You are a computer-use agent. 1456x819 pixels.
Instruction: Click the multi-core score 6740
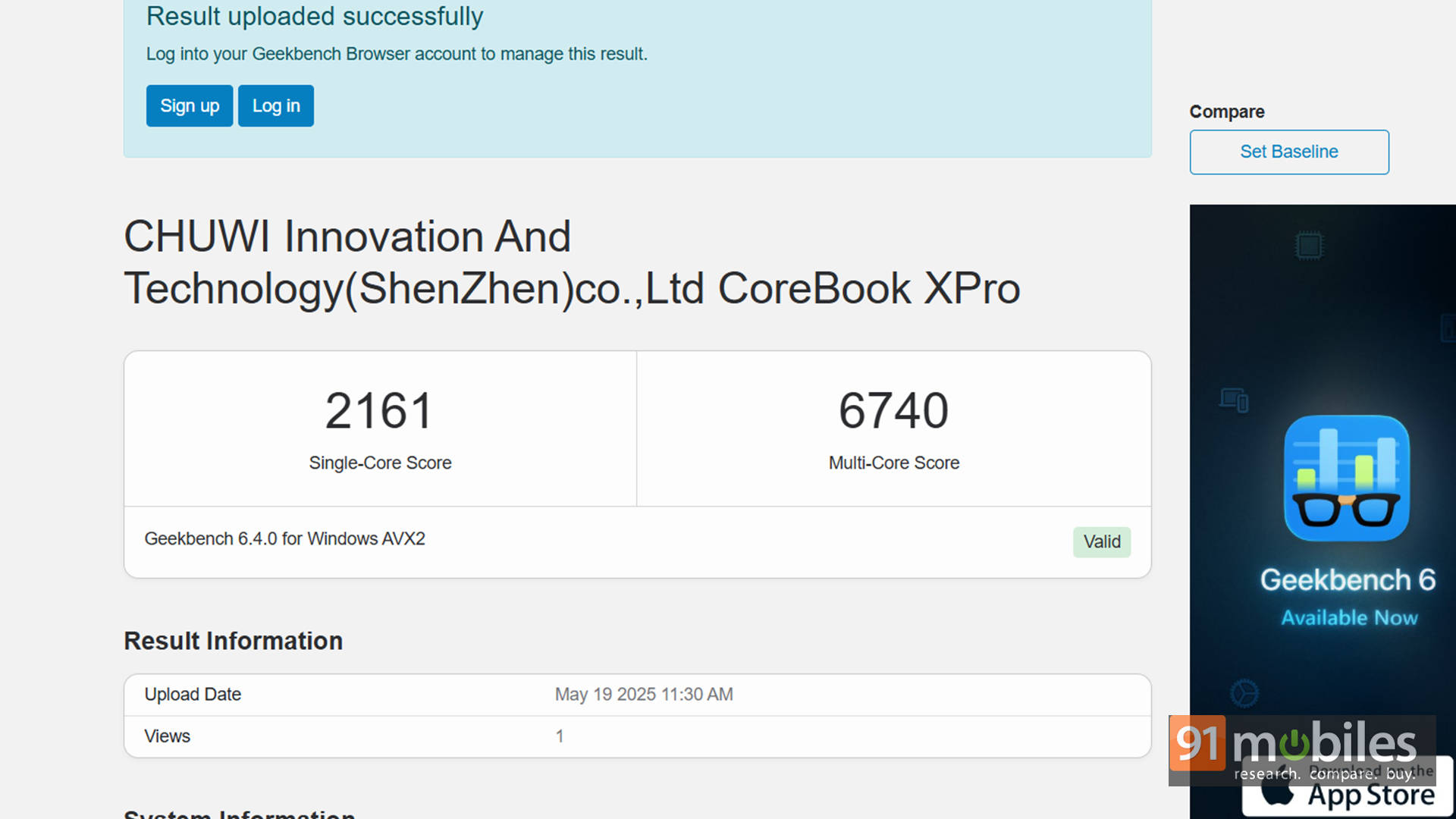click(x=893, y=411)
